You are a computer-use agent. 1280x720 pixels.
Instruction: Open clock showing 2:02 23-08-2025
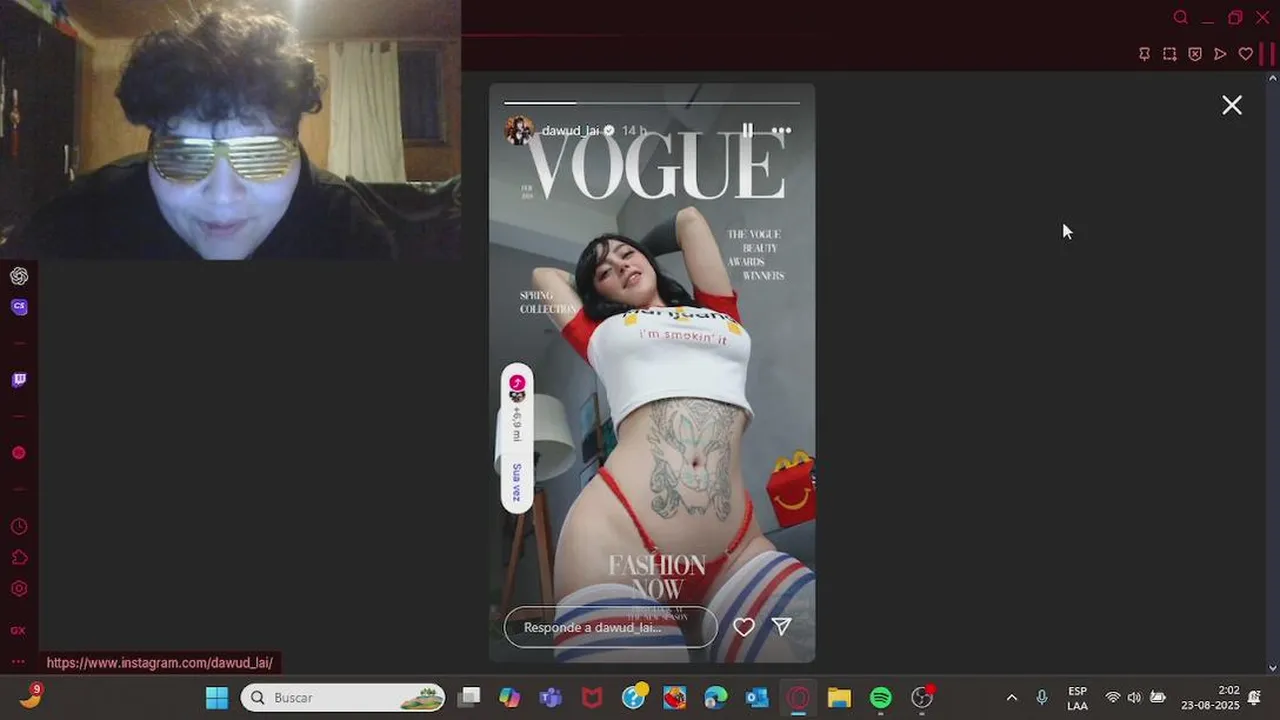(x=1210, y=698)
